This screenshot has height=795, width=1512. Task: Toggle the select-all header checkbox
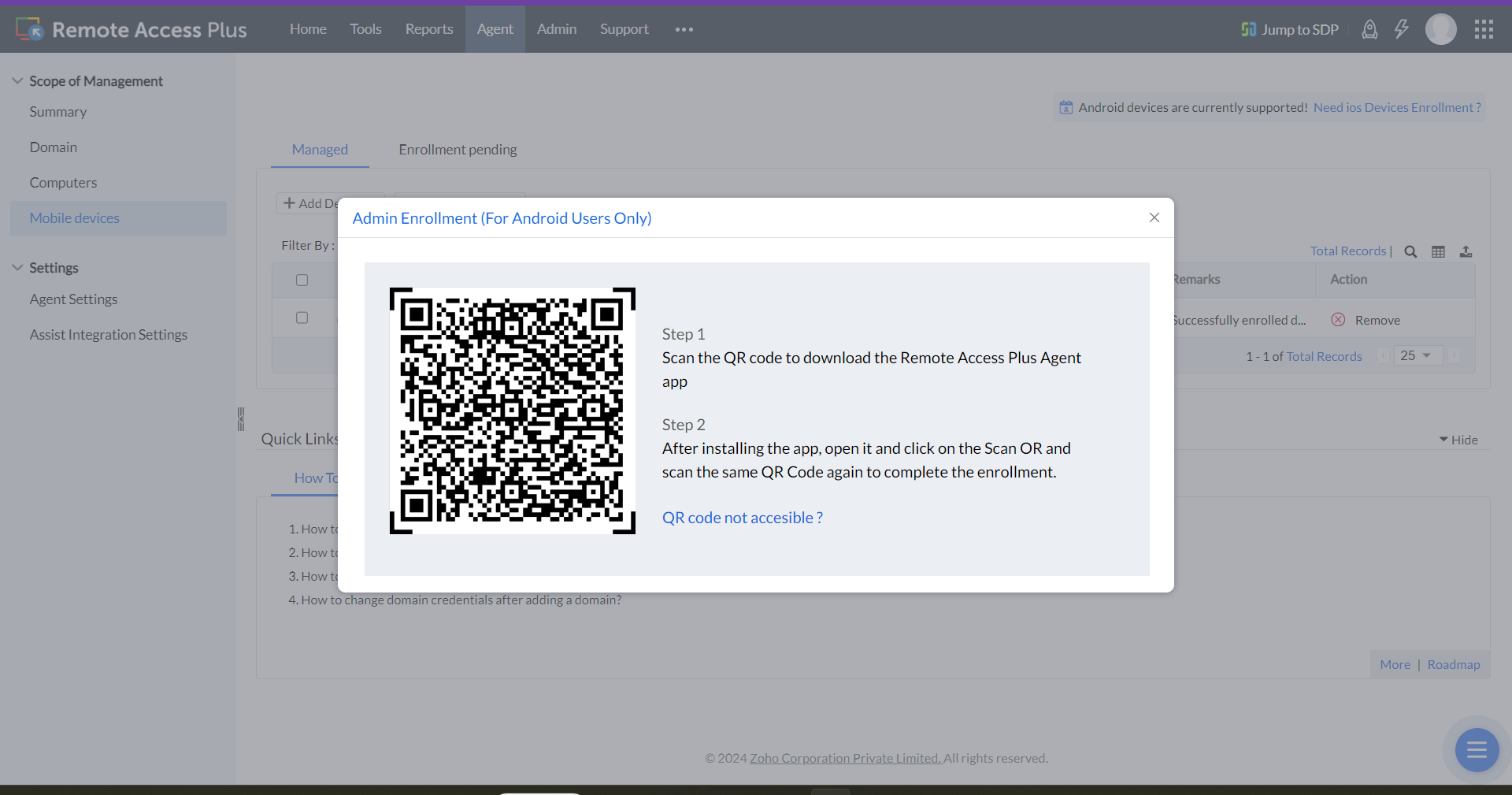click(x=302, y=280)
